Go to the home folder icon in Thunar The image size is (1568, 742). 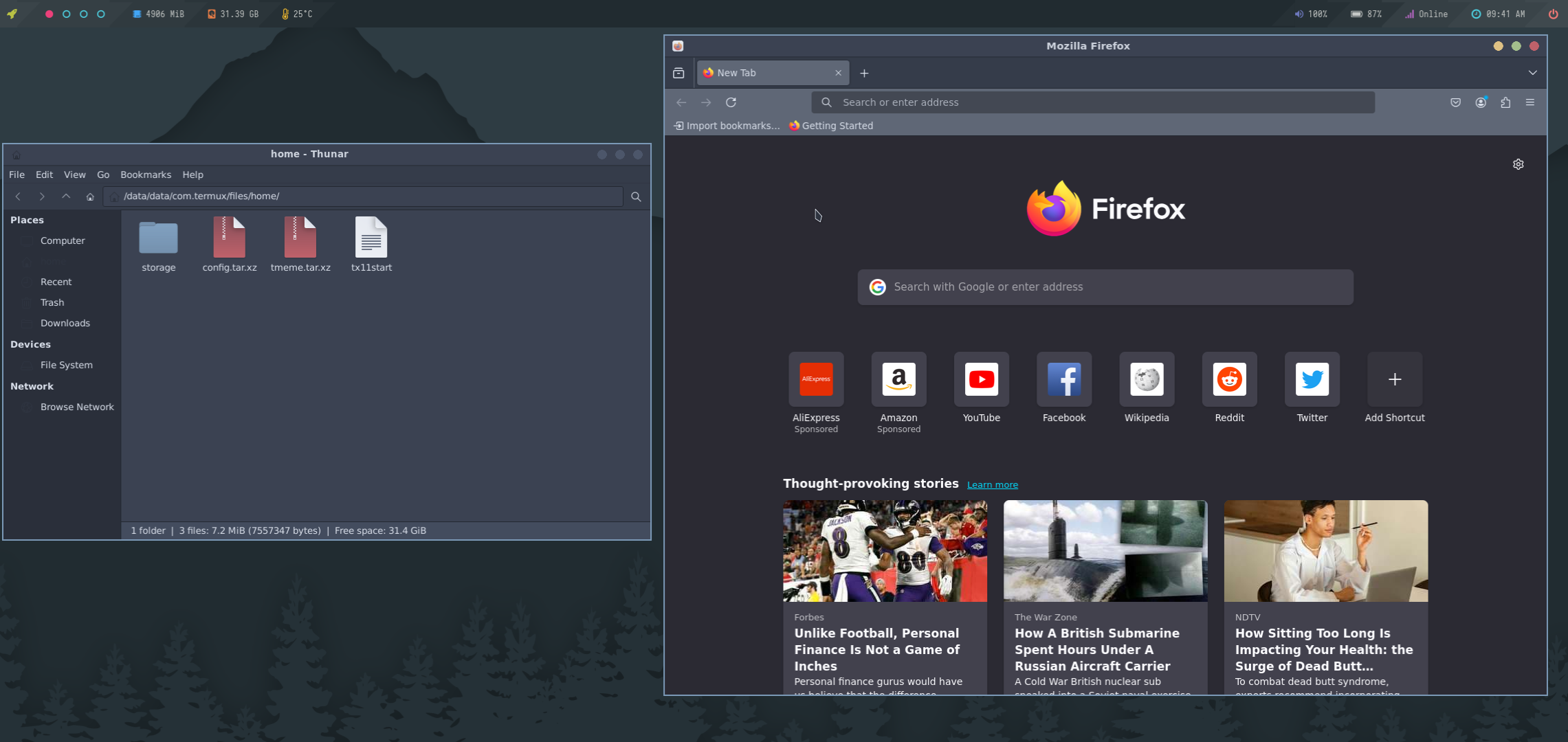tap(90, 196)
